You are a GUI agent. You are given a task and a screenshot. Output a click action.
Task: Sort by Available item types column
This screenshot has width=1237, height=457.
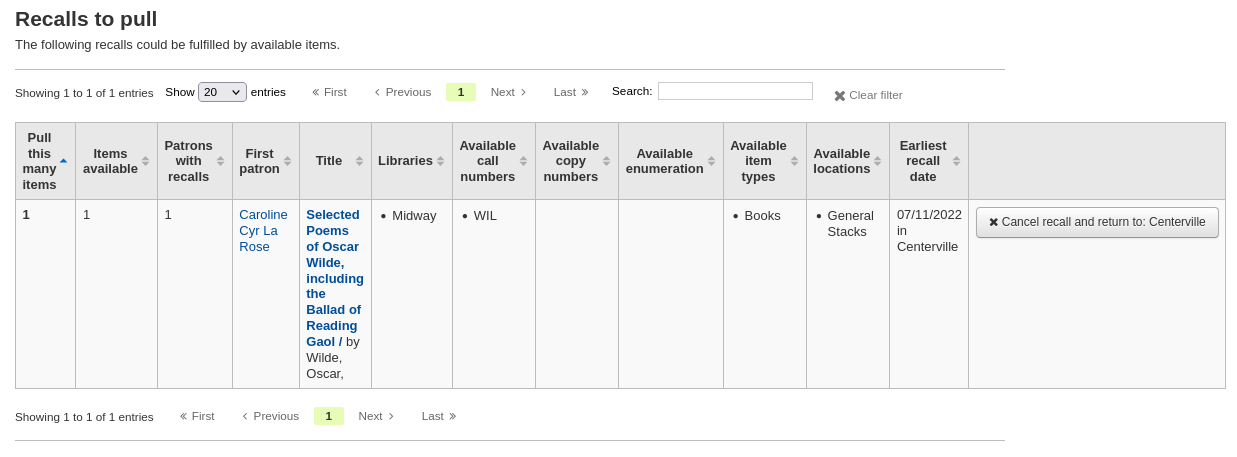tap(794, 161)
